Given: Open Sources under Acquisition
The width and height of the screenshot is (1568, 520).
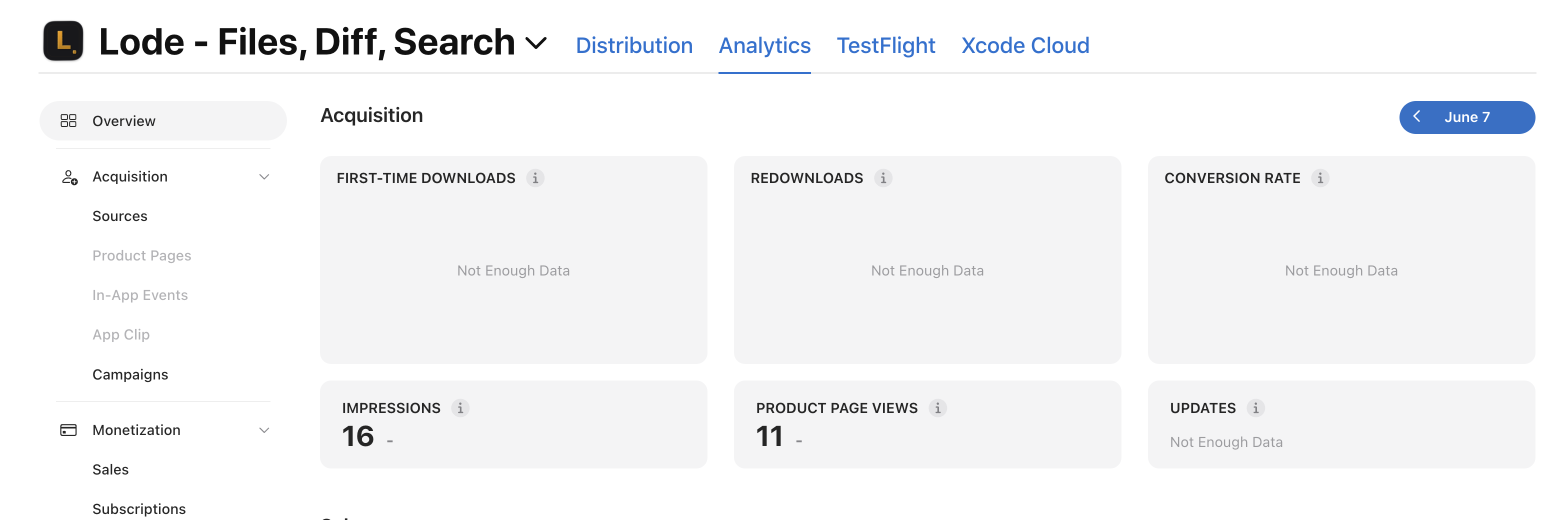Looking at the screenshot, I should (x=120, y=216).
